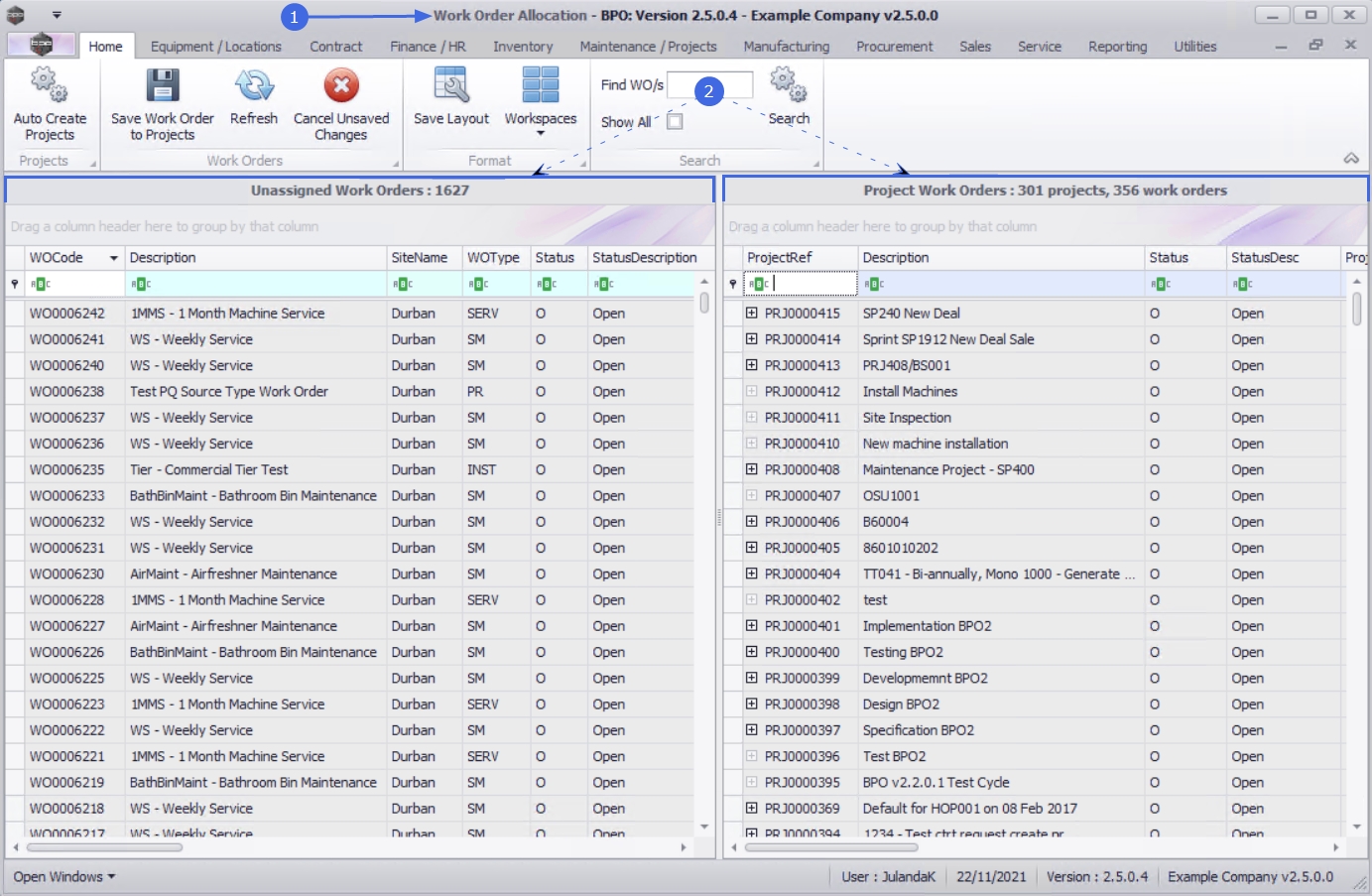Open the Workspaces dropdown
1372x896 pixels.
[x=540, y=99]
